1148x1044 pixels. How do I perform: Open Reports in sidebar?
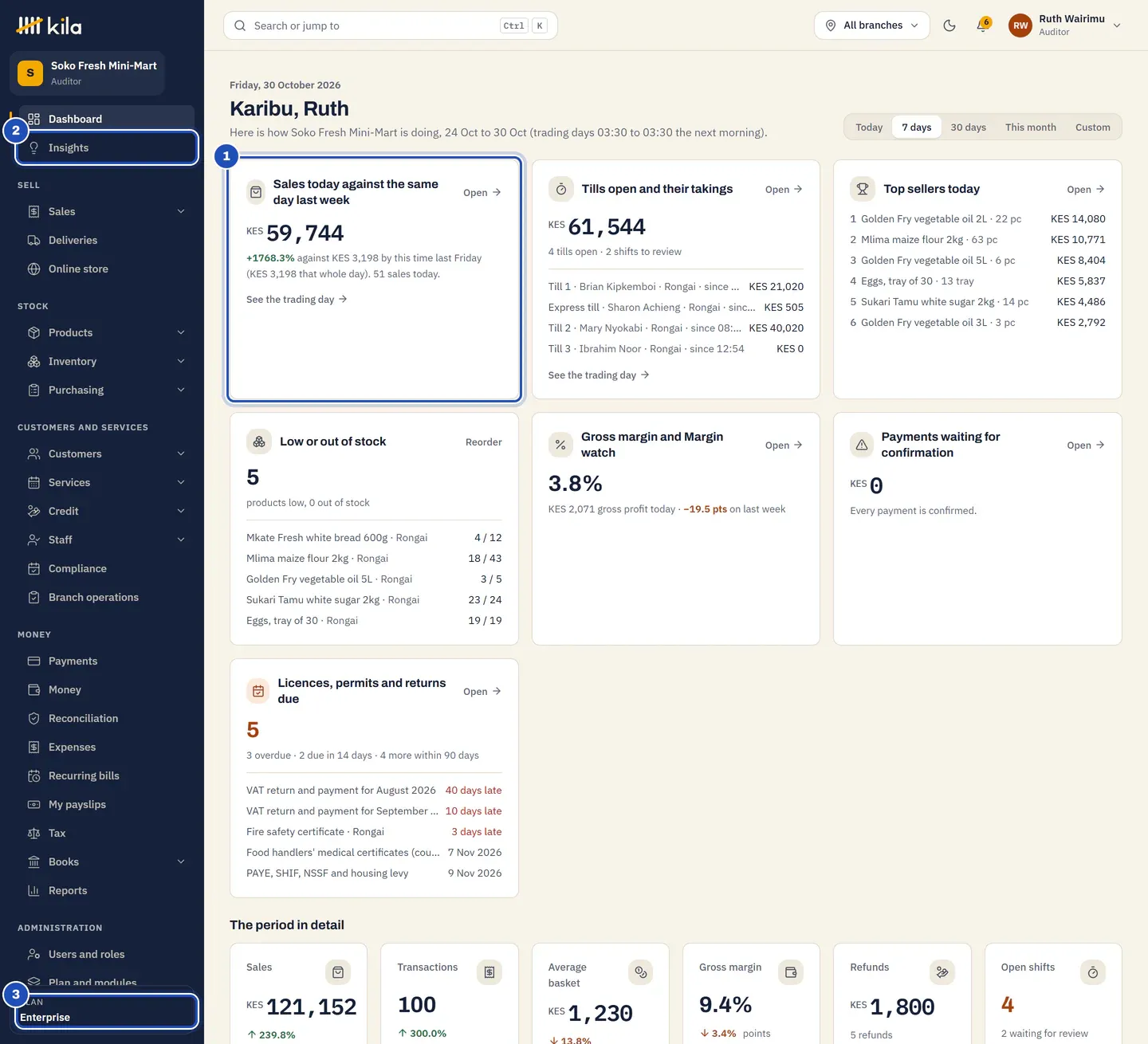[107, 890]
